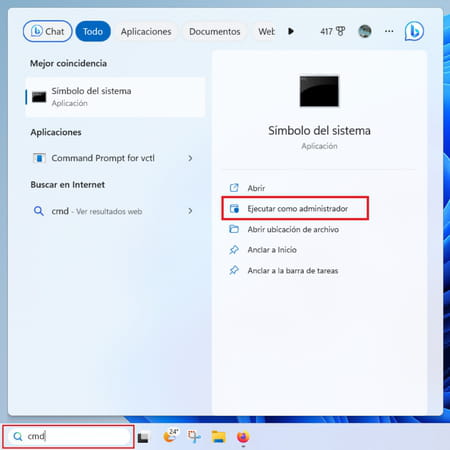Screen dimensions: 450x450
Task: Open cmd web results entry
Action: [x=115, y=211]
